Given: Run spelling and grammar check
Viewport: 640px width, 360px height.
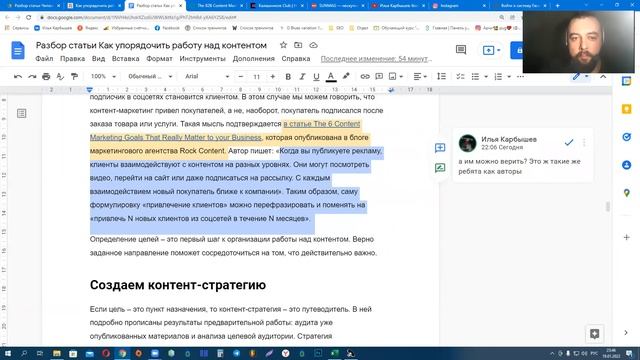Looking at the screenshot, I should pyautogui.click(x=60, y=77).
